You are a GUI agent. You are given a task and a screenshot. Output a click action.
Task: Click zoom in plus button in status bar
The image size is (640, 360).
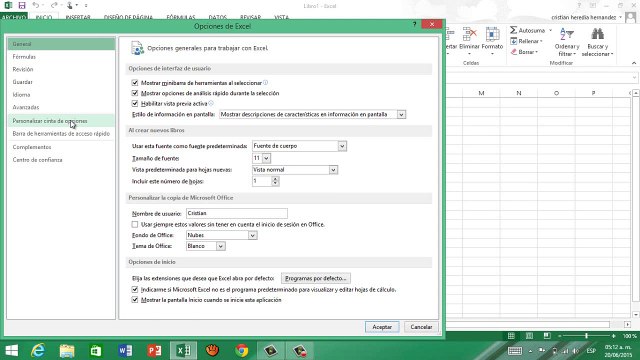click(613, 336)
